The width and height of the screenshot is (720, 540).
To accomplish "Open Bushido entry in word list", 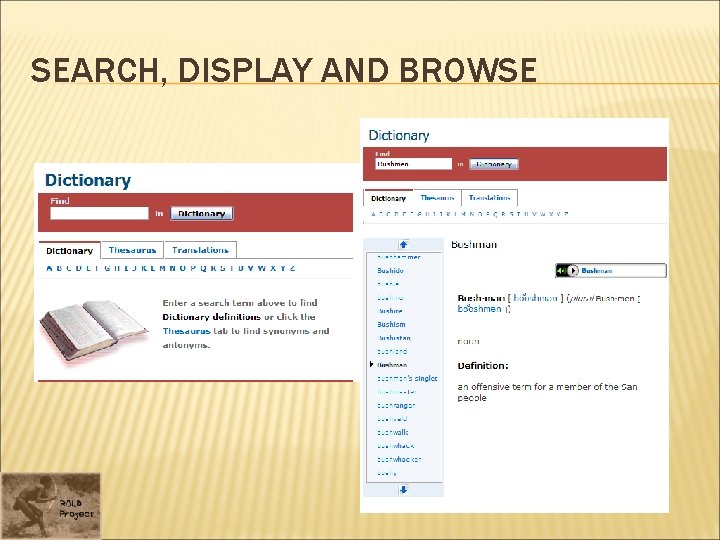I will pos(390,270).
